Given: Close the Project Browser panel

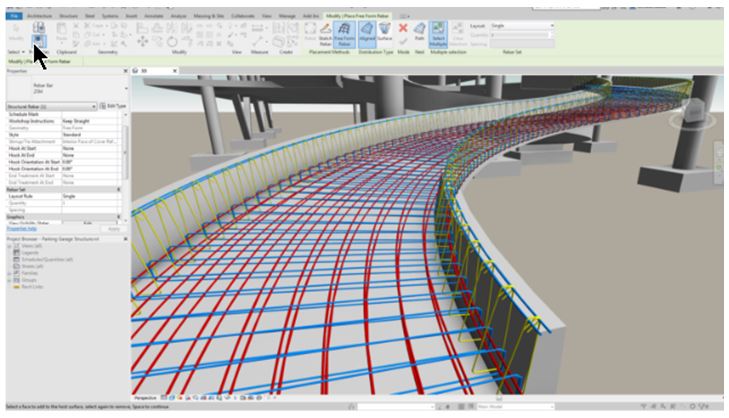Looking at the screenshot, I should pos(126,239).
